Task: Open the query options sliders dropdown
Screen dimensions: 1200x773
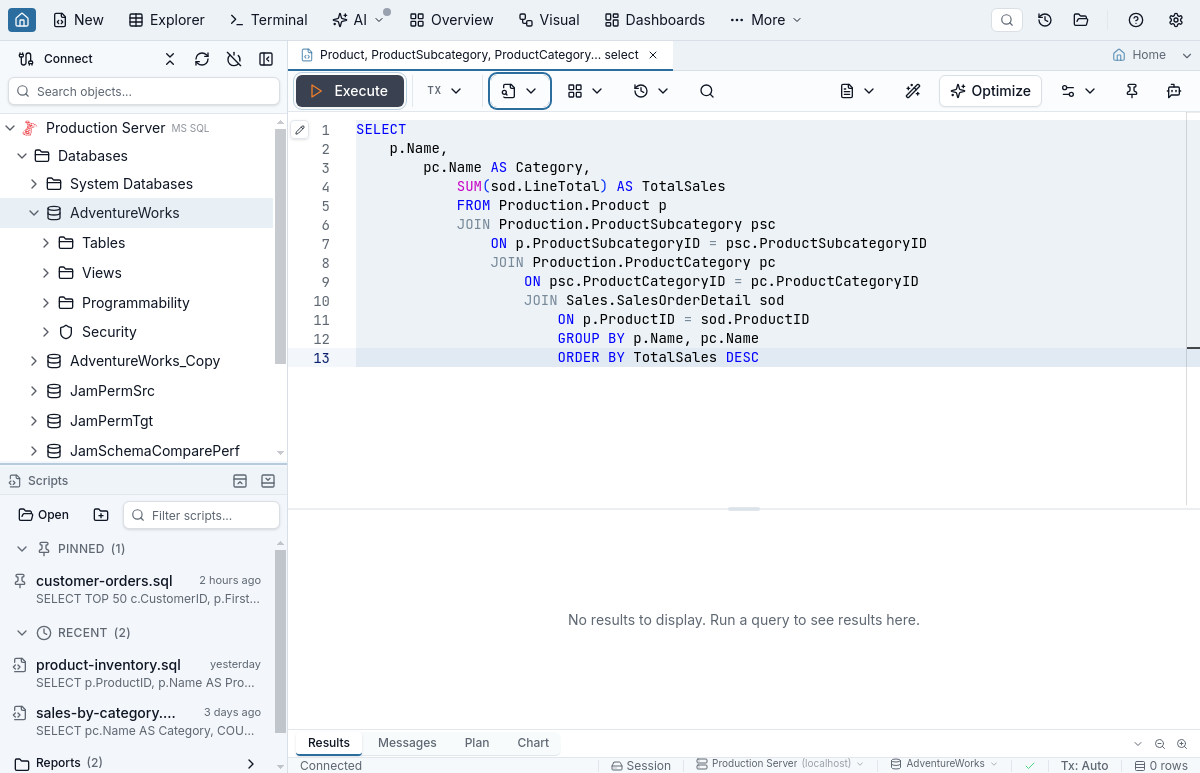Action: tap(1078, 91)
